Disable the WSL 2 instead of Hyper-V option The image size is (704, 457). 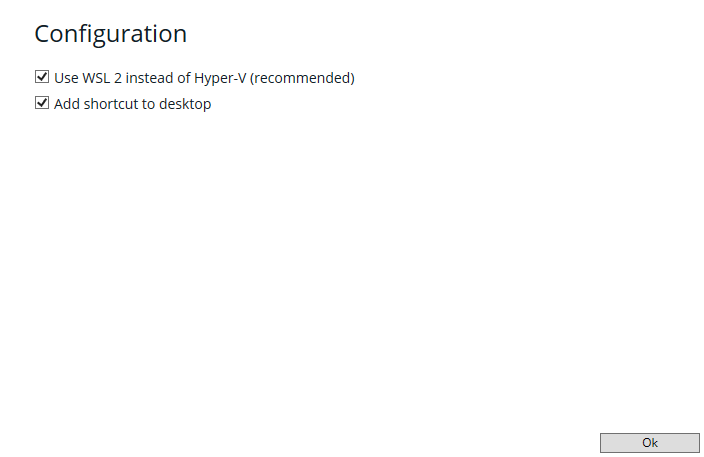[42, 77]
